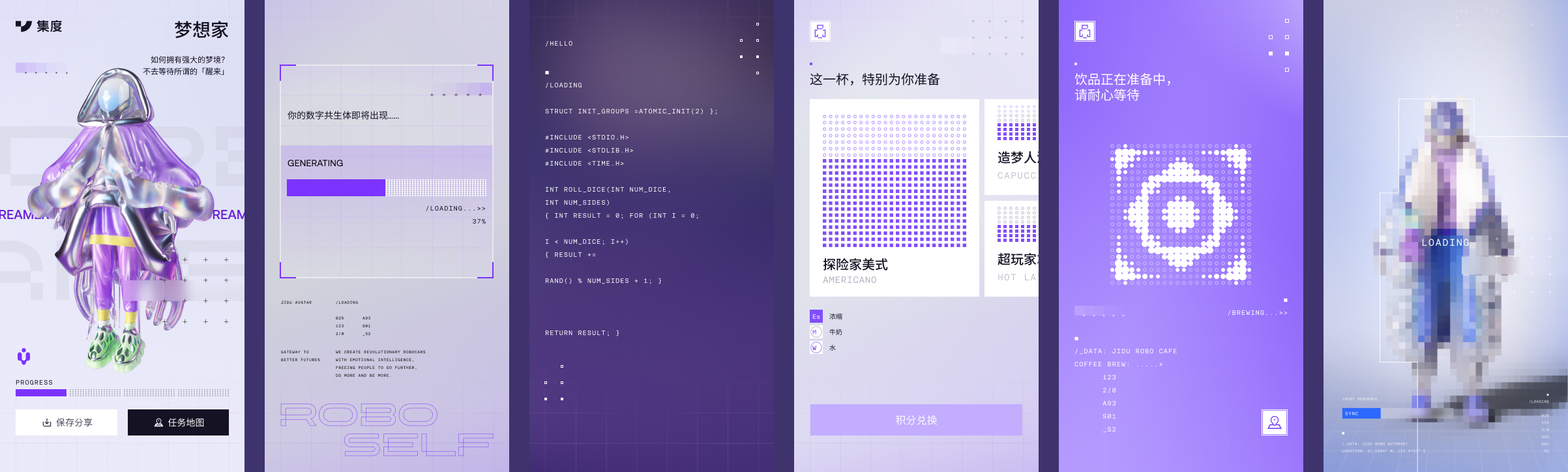
Task: Click the pixelated avatar figure behind LOADING
Action: [1447, 261]
